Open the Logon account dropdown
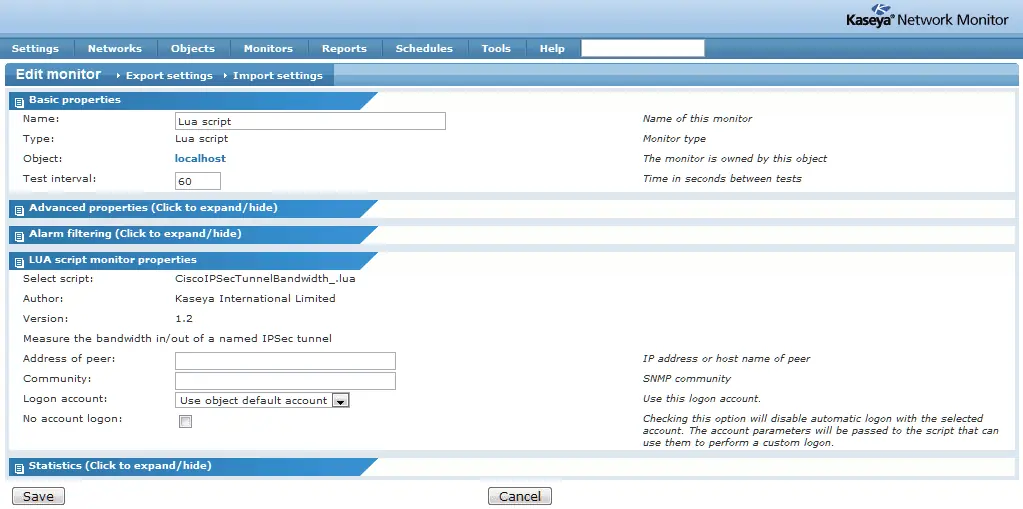This screenshot has width=1023, height=509. point(262,400)
